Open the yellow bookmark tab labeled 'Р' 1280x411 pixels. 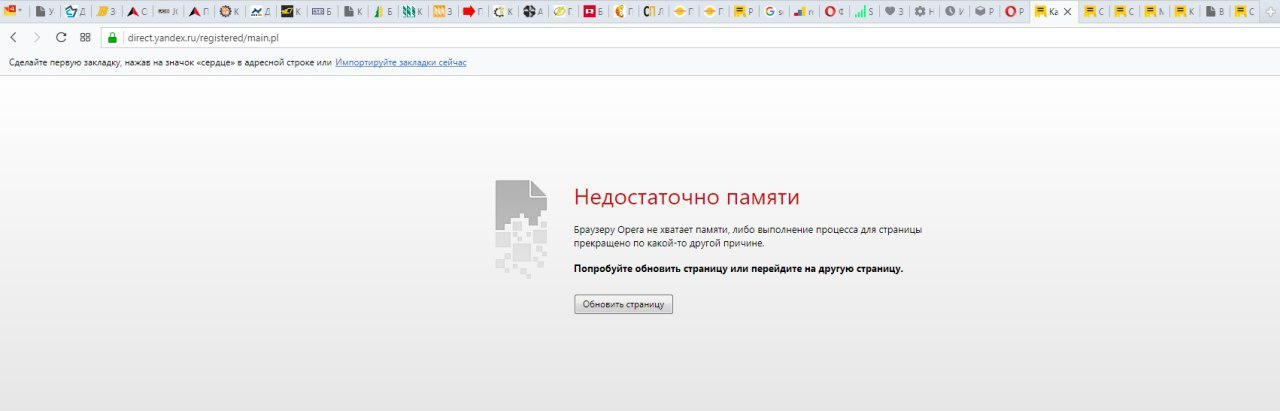click(x=745, y=12)
